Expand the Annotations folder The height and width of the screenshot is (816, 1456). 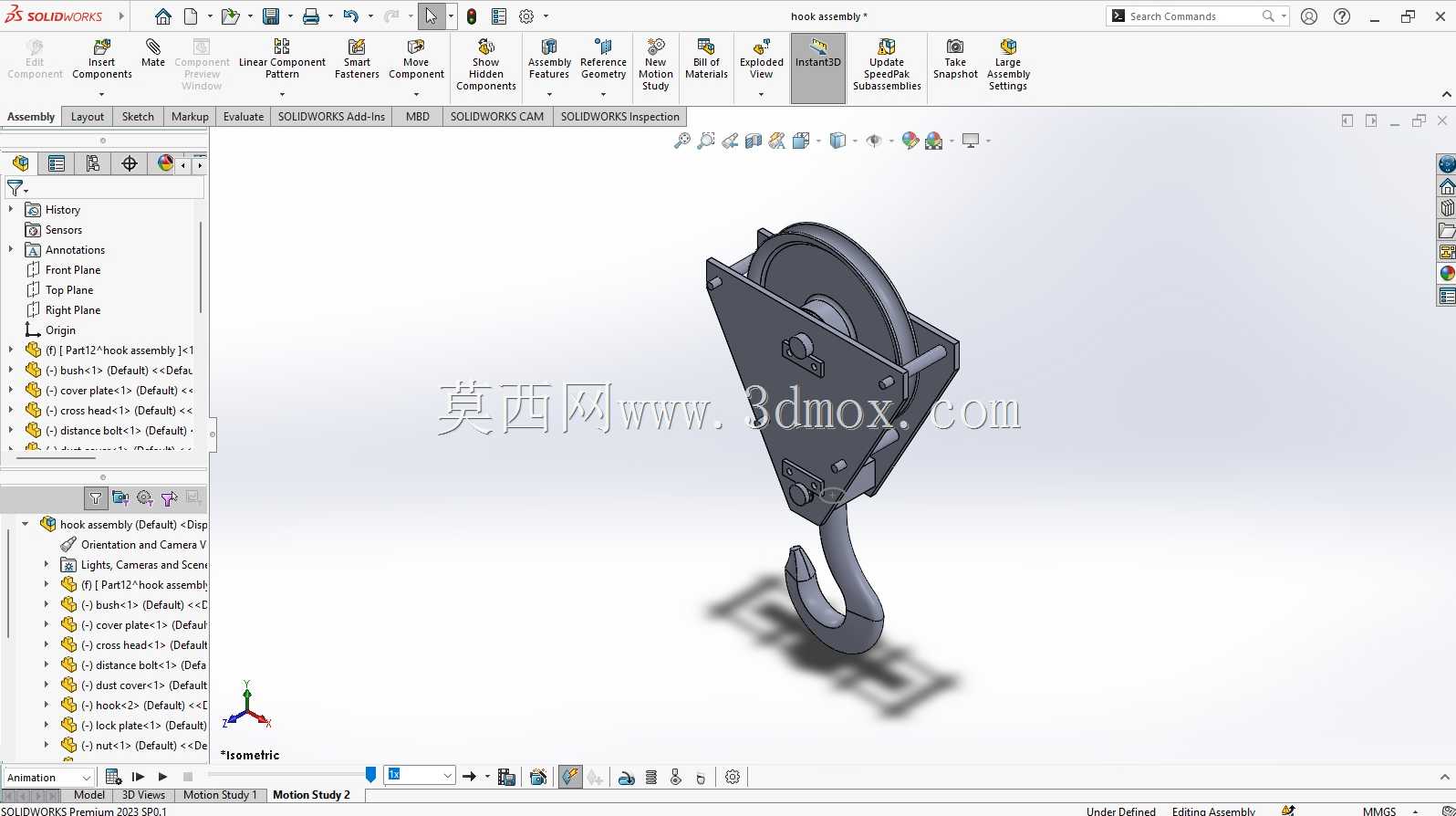tap(11, 250)
